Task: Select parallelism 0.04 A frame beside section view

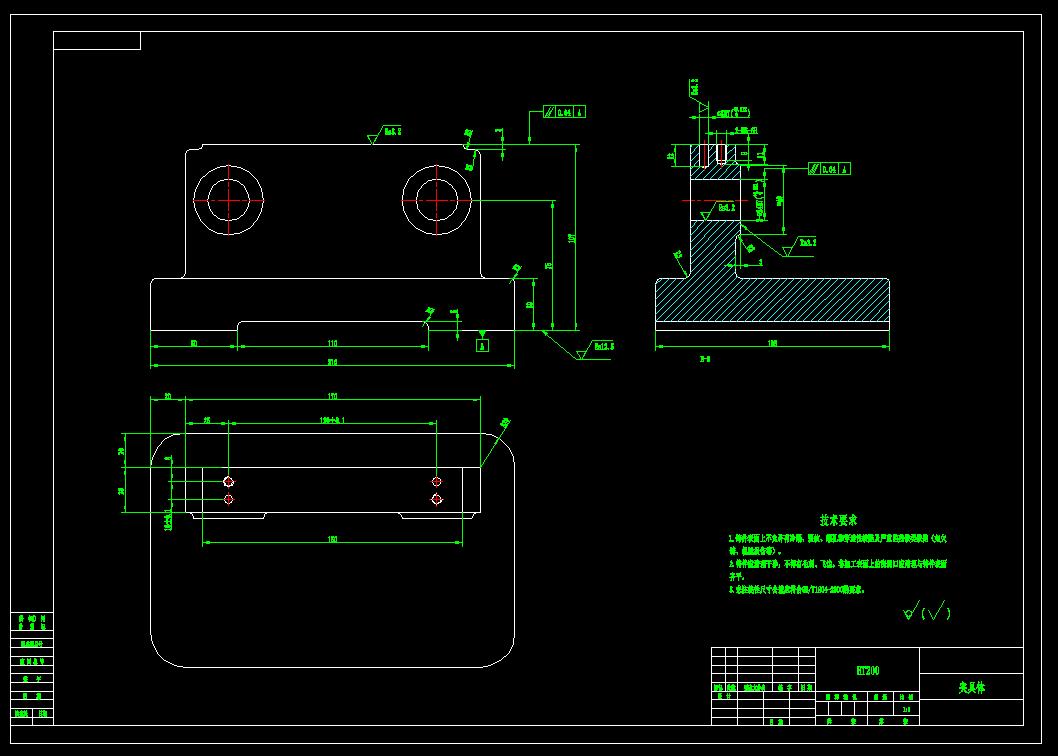Action: pyautogui.click(x=829, y=169)
